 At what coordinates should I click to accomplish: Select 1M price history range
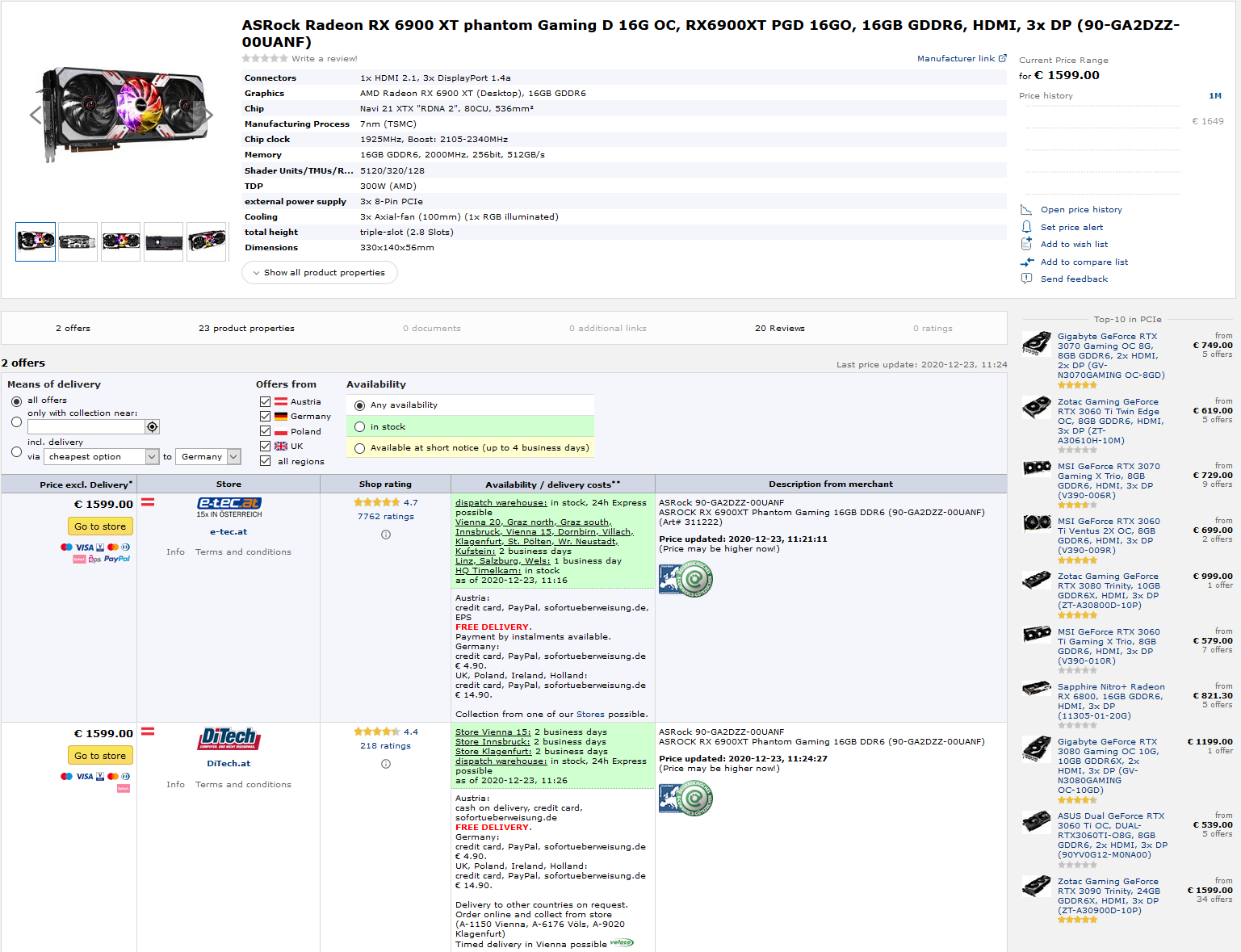(x=1215, y=95)
